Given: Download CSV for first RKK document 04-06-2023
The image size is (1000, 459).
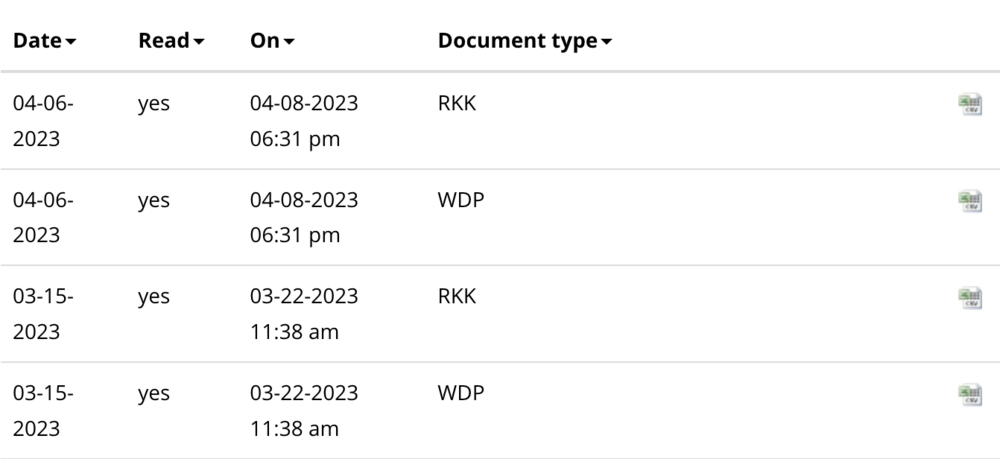Looking at the screenshot, I should (x=969, y=104).
